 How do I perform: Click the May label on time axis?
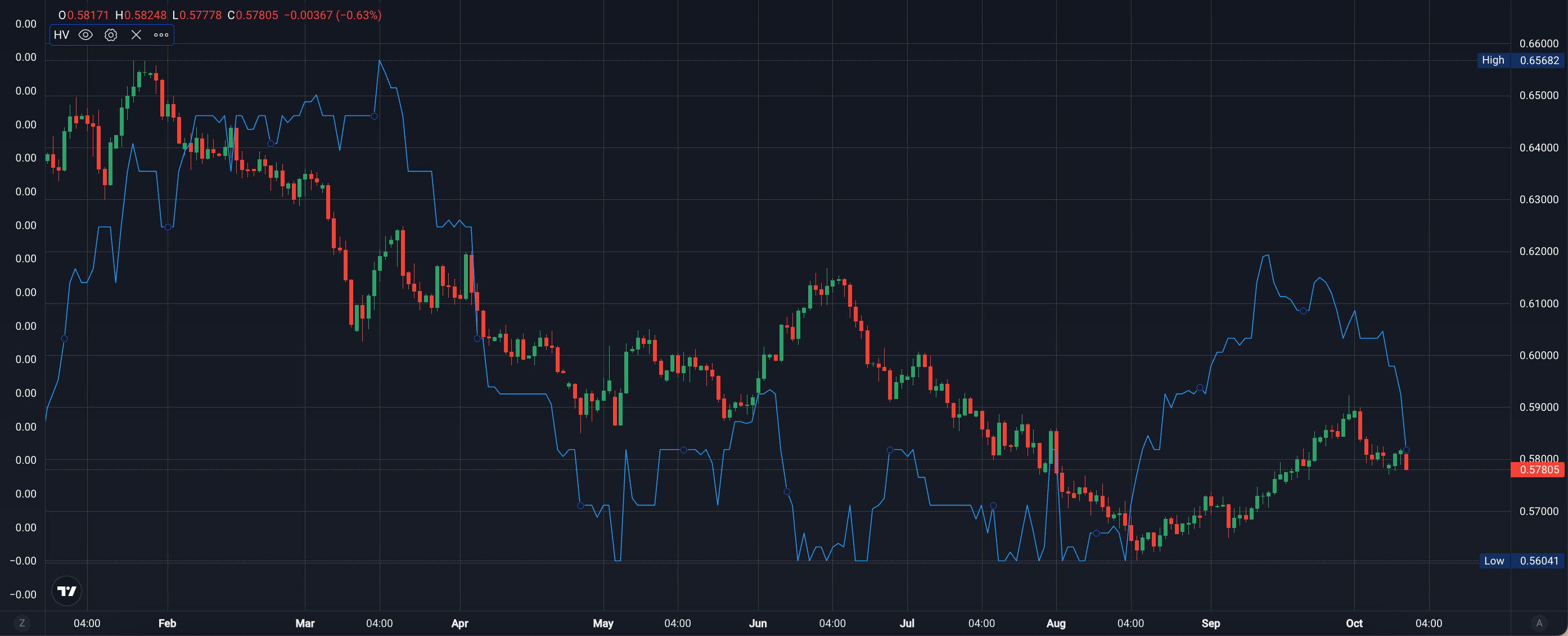tap(602, 622)
